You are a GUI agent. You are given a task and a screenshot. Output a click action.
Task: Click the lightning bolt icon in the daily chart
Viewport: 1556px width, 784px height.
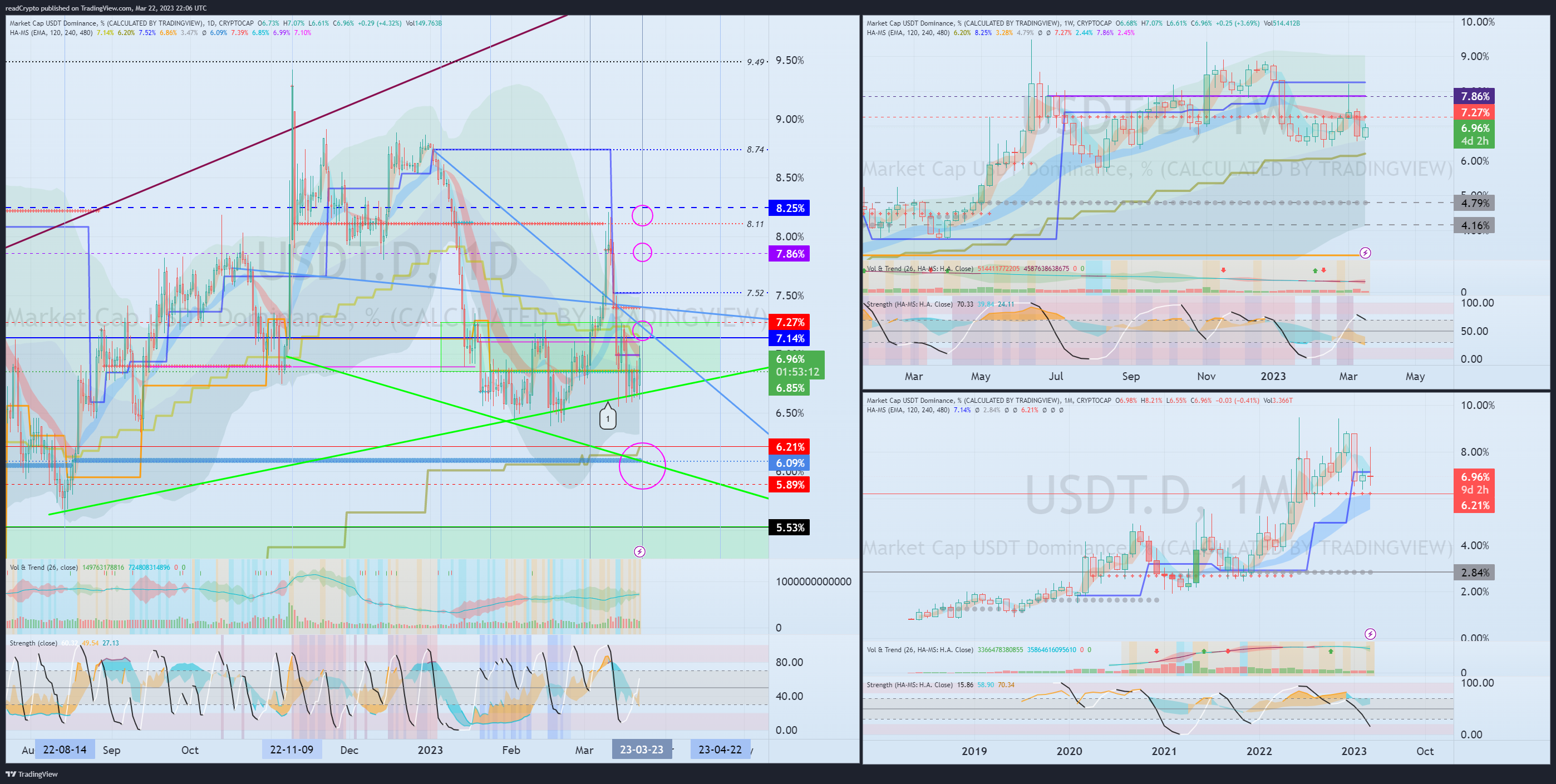(639, 551)
